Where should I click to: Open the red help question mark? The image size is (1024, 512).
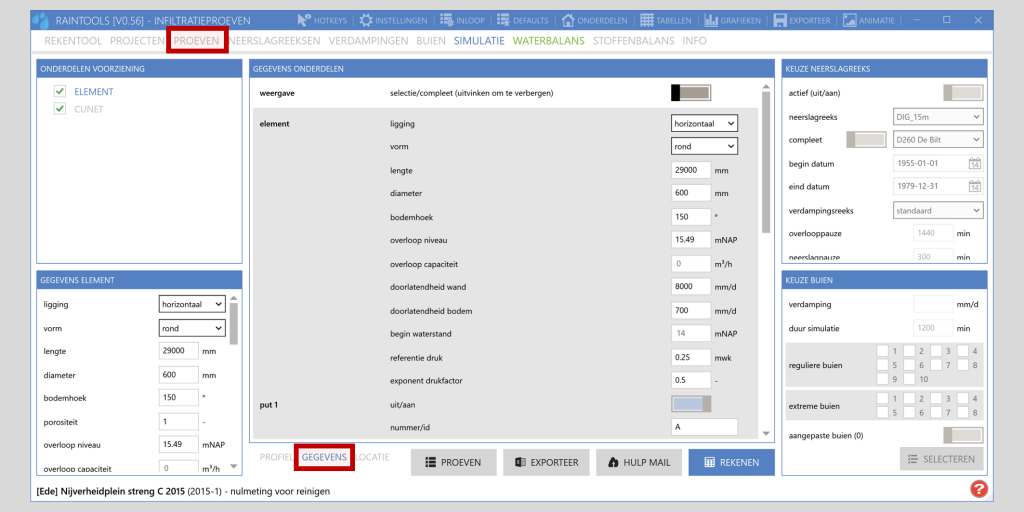(x=979, y=489)
